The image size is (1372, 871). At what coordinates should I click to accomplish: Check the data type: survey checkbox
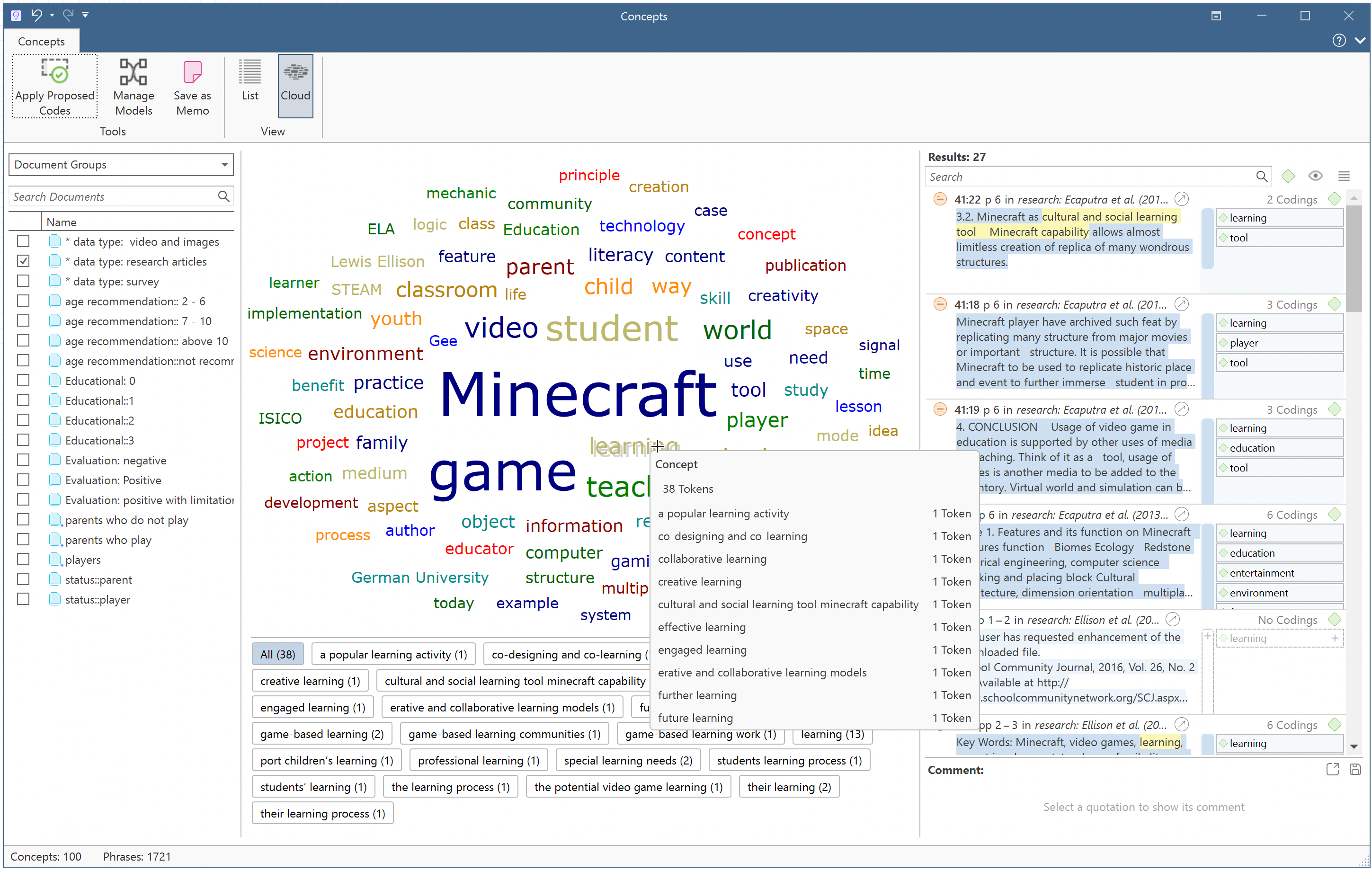coord(23,281)
